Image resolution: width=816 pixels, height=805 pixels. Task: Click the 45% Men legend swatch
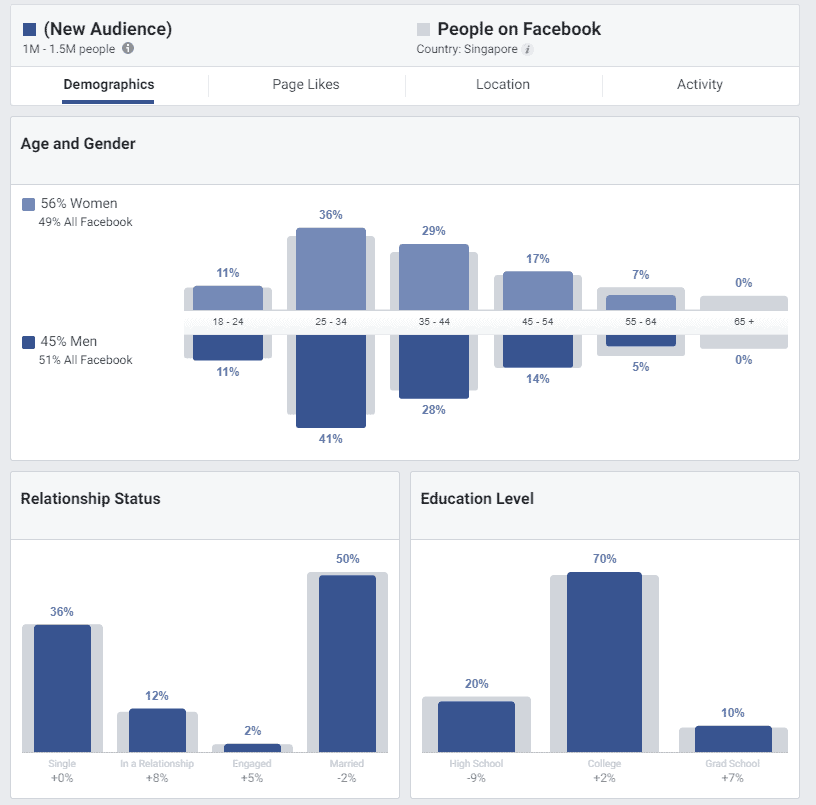pos(29,342)
